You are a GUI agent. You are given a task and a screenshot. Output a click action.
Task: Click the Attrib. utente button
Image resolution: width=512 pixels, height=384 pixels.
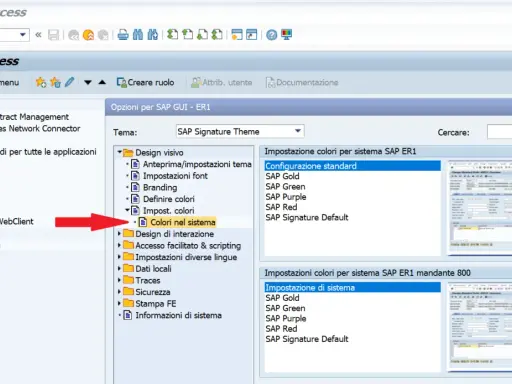(222, 82)
